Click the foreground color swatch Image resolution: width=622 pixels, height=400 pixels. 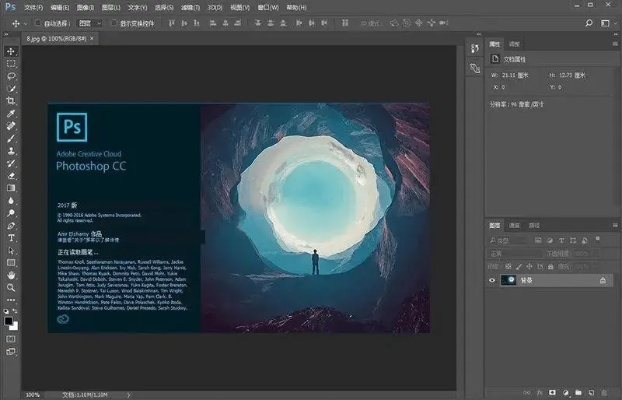click(9, 320)
